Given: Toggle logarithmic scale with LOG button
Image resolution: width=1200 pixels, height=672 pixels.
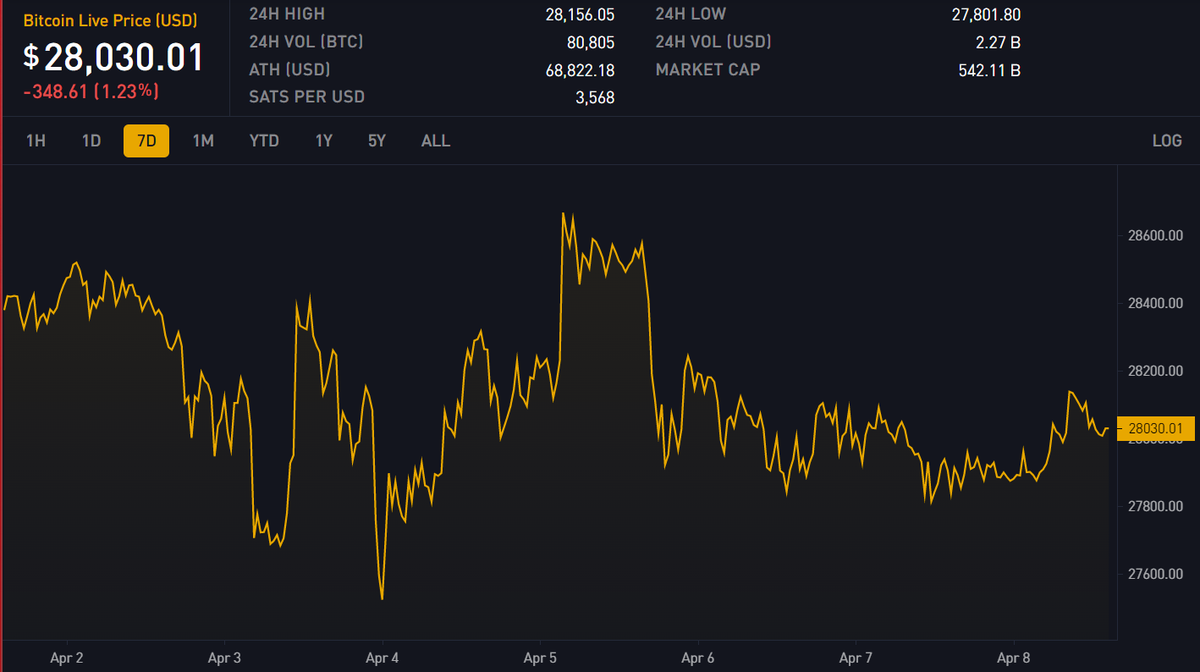Looking at the screenshot, I should coord(1166,141).
